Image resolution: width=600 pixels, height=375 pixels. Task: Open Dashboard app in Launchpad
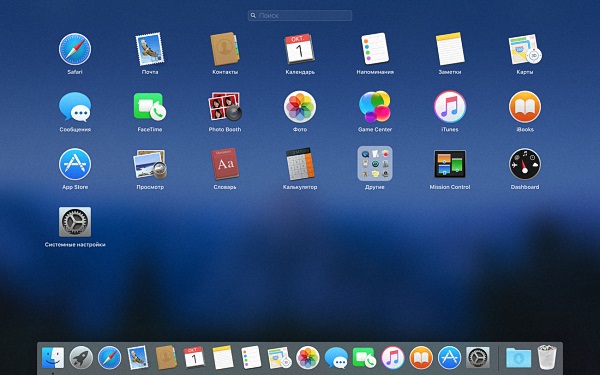point(525,164)
